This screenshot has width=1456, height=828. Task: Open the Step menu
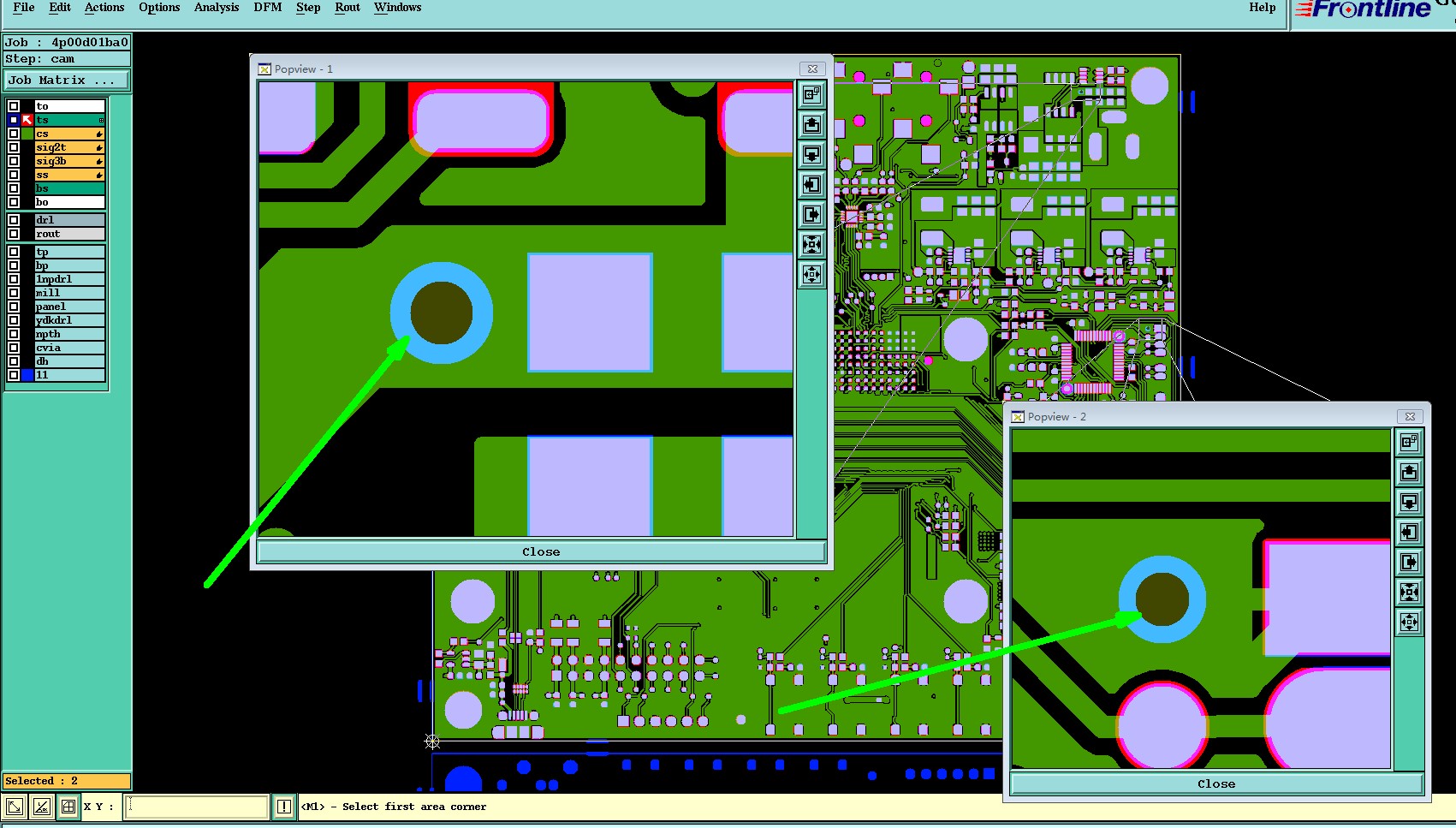click(x=308, y=8)
